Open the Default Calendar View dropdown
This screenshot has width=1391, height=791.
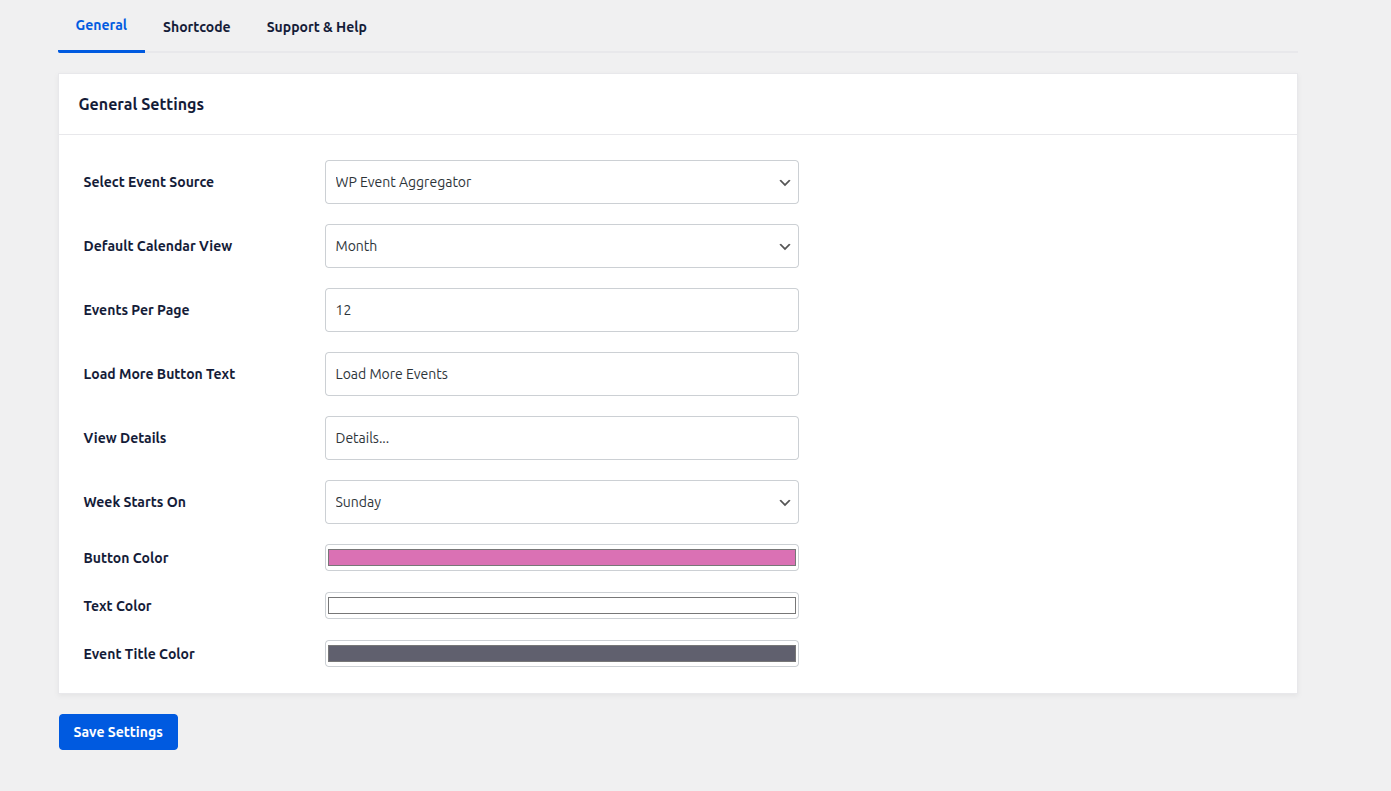click(x=561, y=246)
